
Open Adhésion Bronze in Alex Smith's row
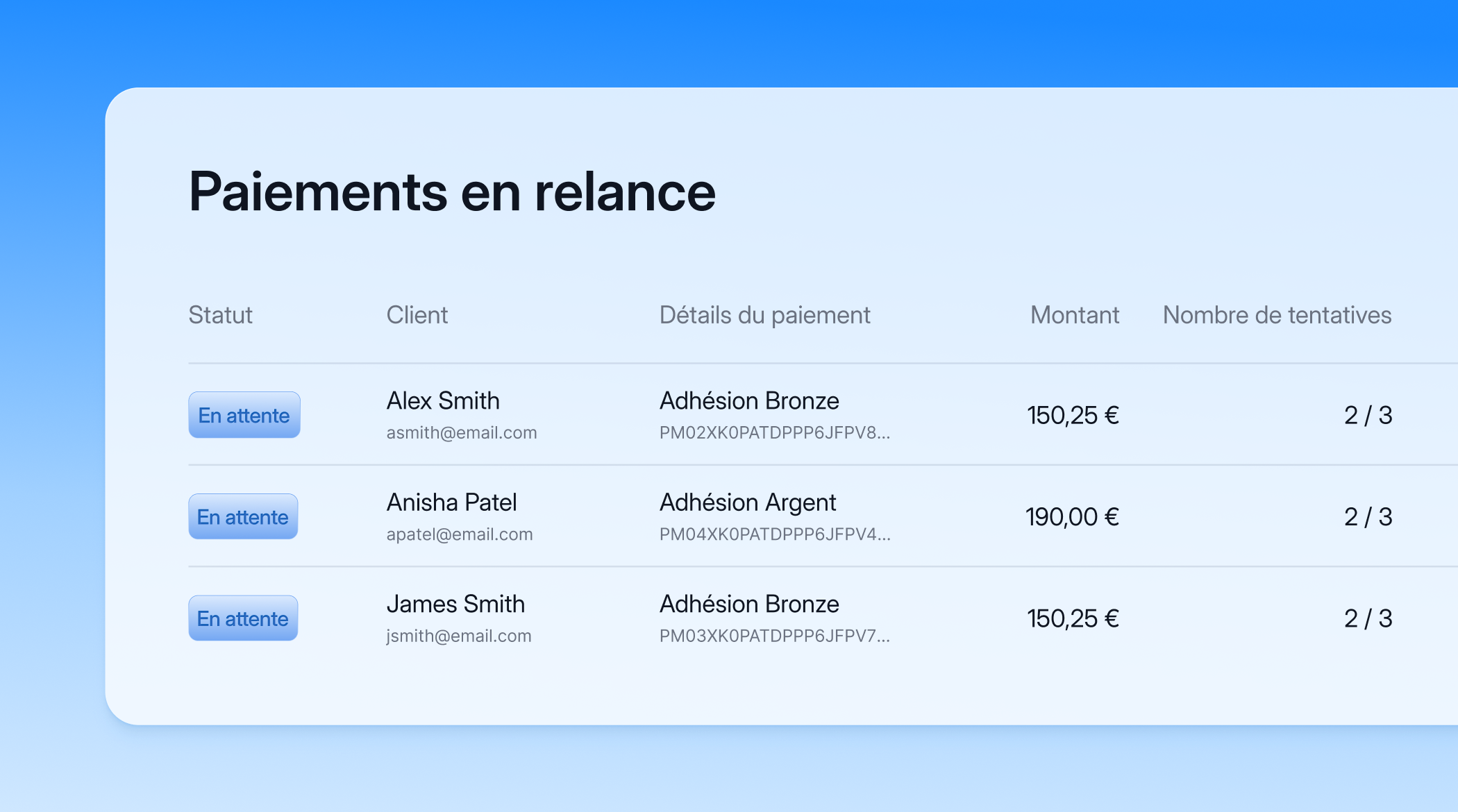749,400
